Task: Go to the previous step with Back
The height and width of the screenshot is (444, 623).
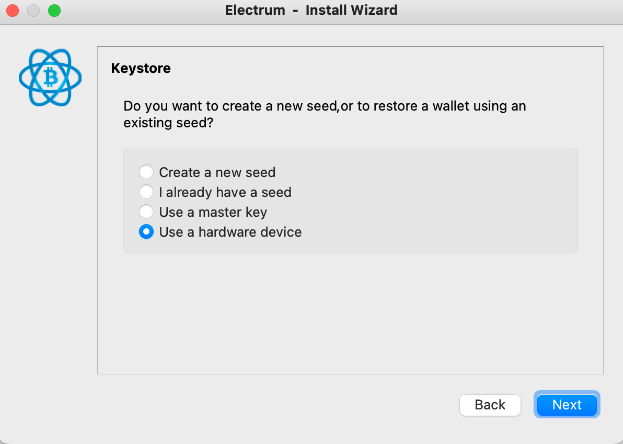Action: (x=490, y=405)
